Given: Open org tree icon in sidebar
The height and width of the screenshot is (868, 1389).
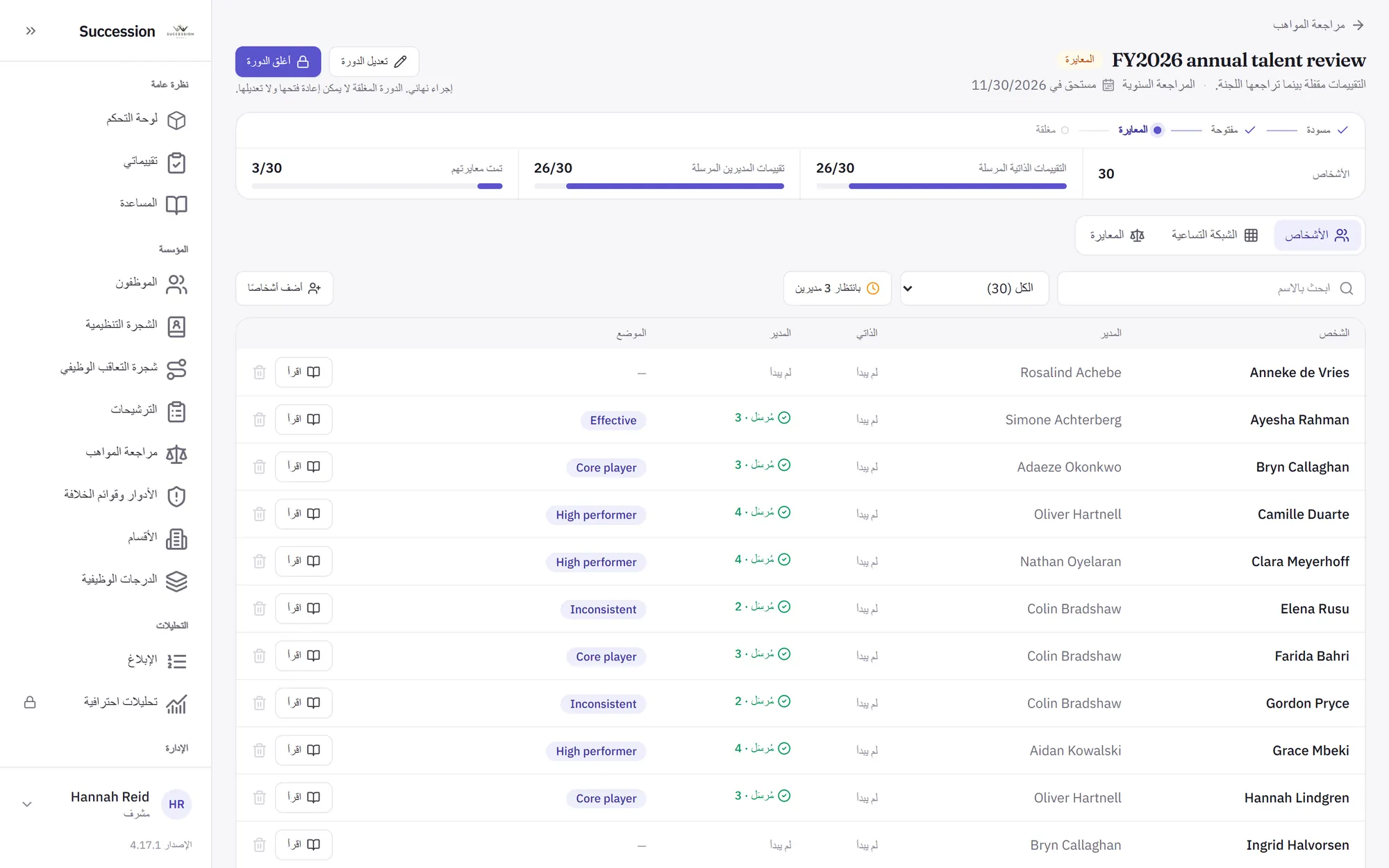Looking at the screenshot, I should pos(176,326).
